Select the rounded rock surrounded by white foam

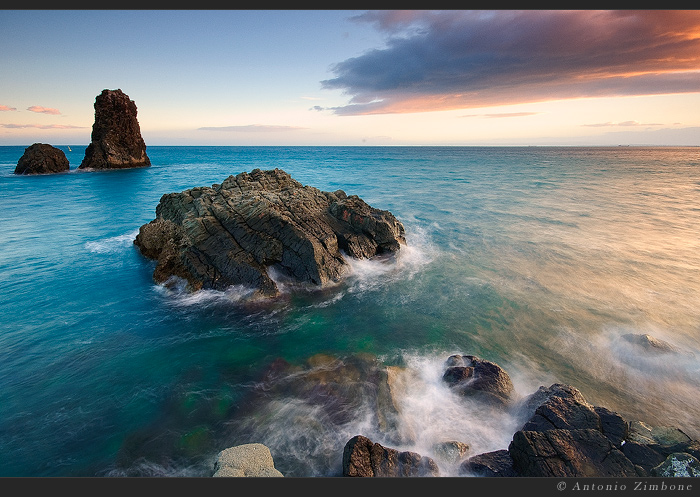coord(477,377)
